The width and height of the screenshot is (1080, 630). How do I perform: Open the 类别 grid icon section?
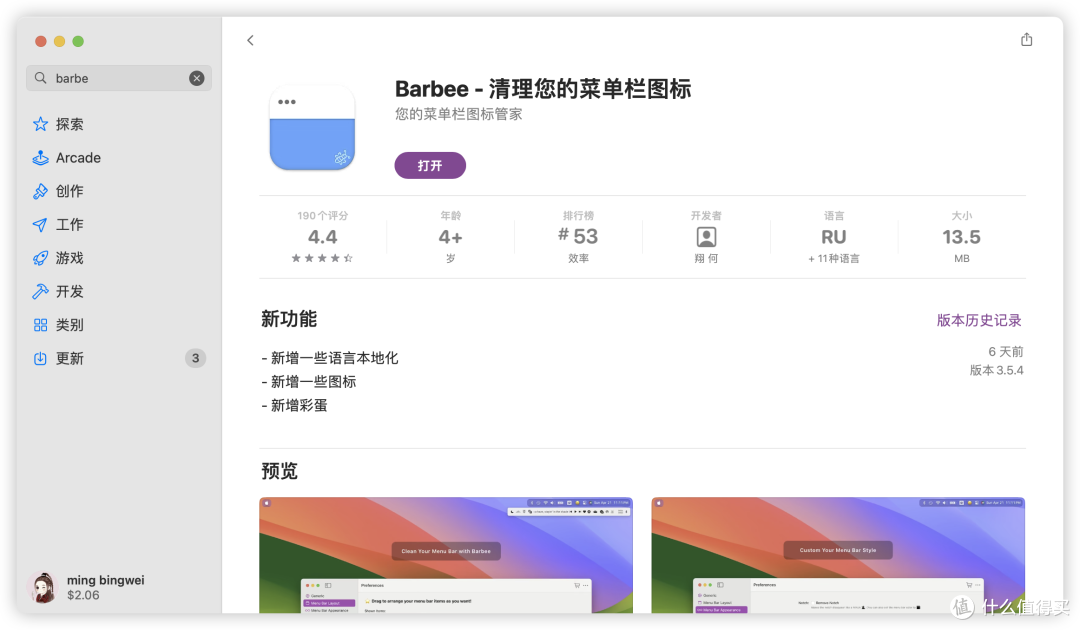coord(41,325)
